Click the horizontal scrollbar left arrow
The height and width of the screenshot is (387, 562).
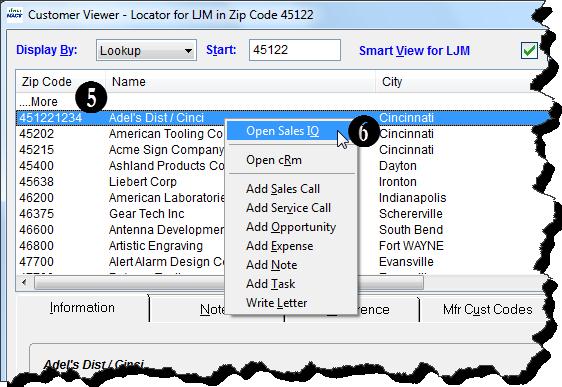[x=24, y=282]
